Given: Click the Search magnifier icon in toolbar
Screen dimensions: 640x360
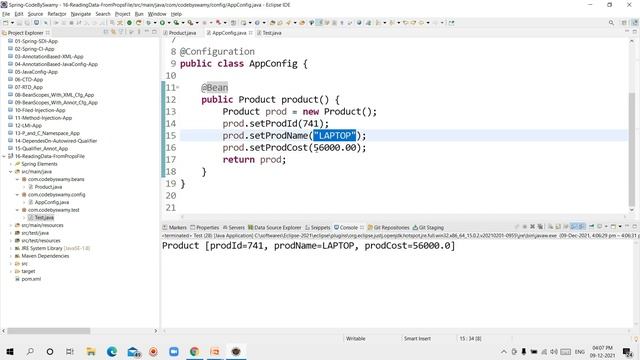Looking at the screenshot, I should [611, 23].
